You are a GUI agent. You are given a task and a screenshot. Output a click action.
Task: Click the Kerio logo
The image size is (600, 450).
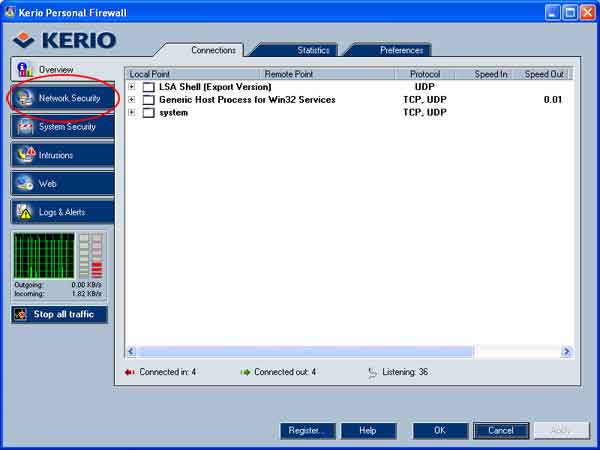[x=64, y=40]
